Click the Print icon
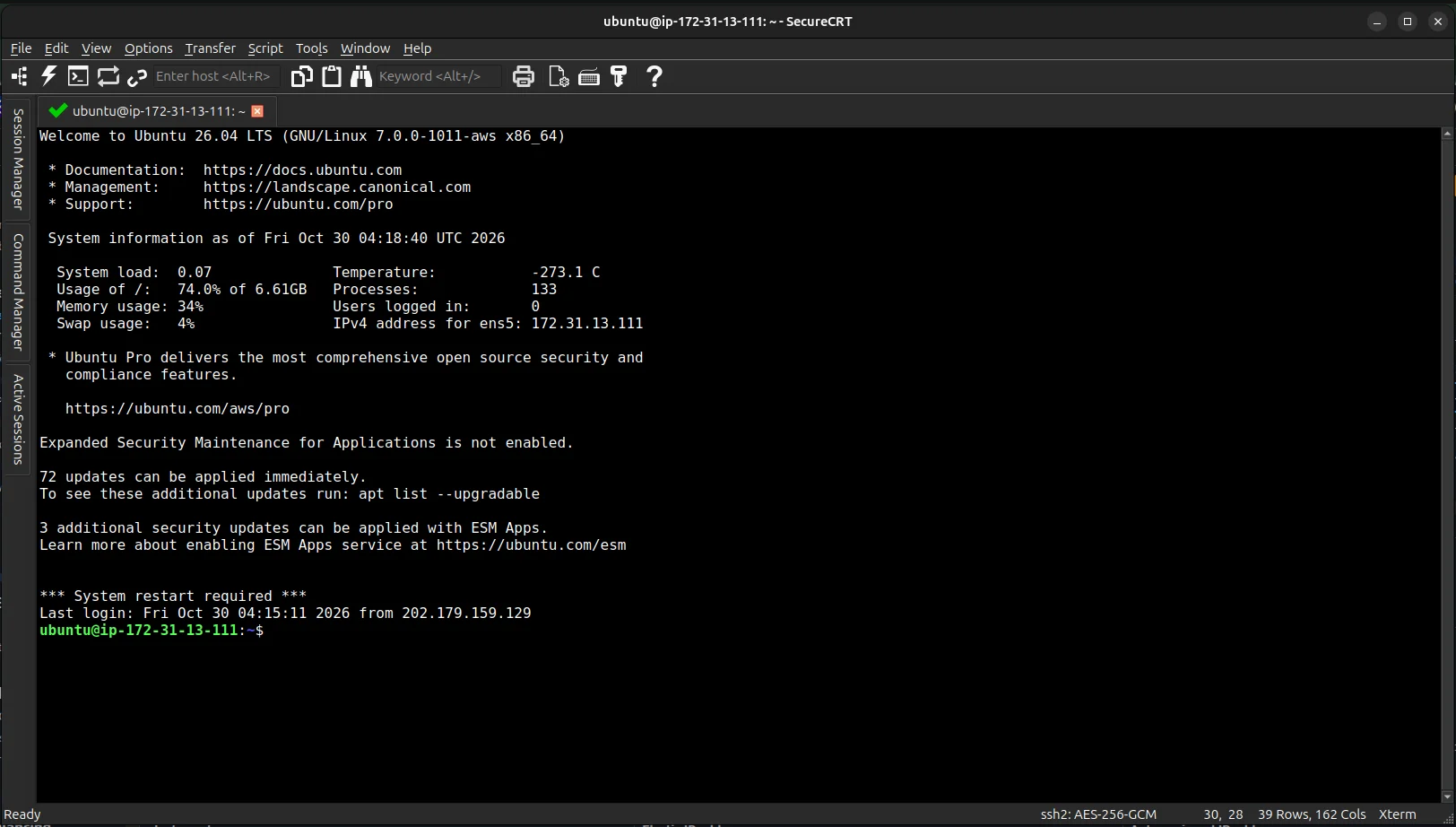This screenshot has height=827, width=1456. 524,77
